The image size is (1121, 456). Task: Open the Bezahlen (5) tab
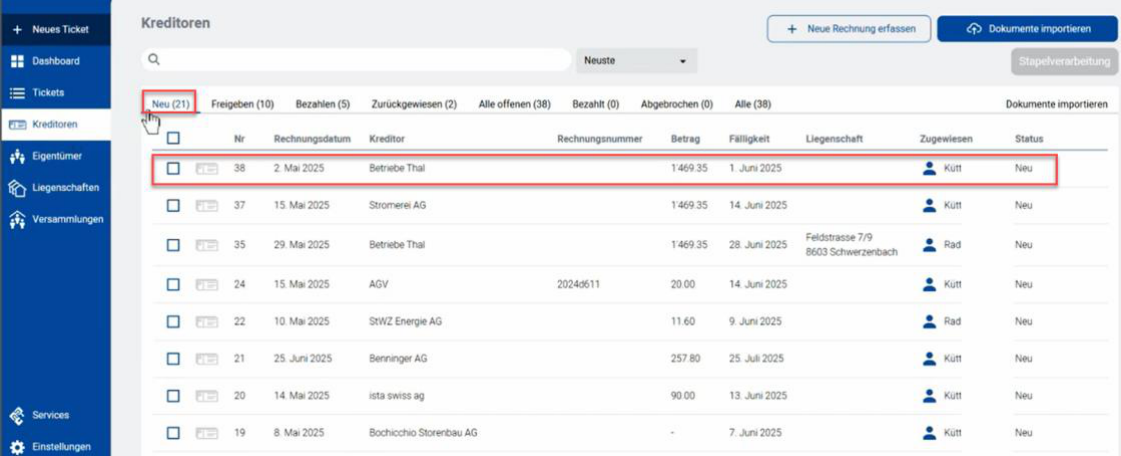coord(322,104)
